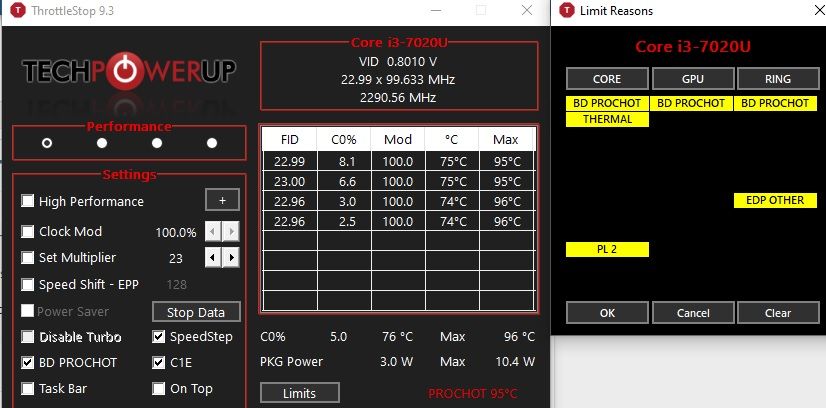The height and width of the screenshot is (408, 826).
Task: Click the °C column header
Action: 452,140
